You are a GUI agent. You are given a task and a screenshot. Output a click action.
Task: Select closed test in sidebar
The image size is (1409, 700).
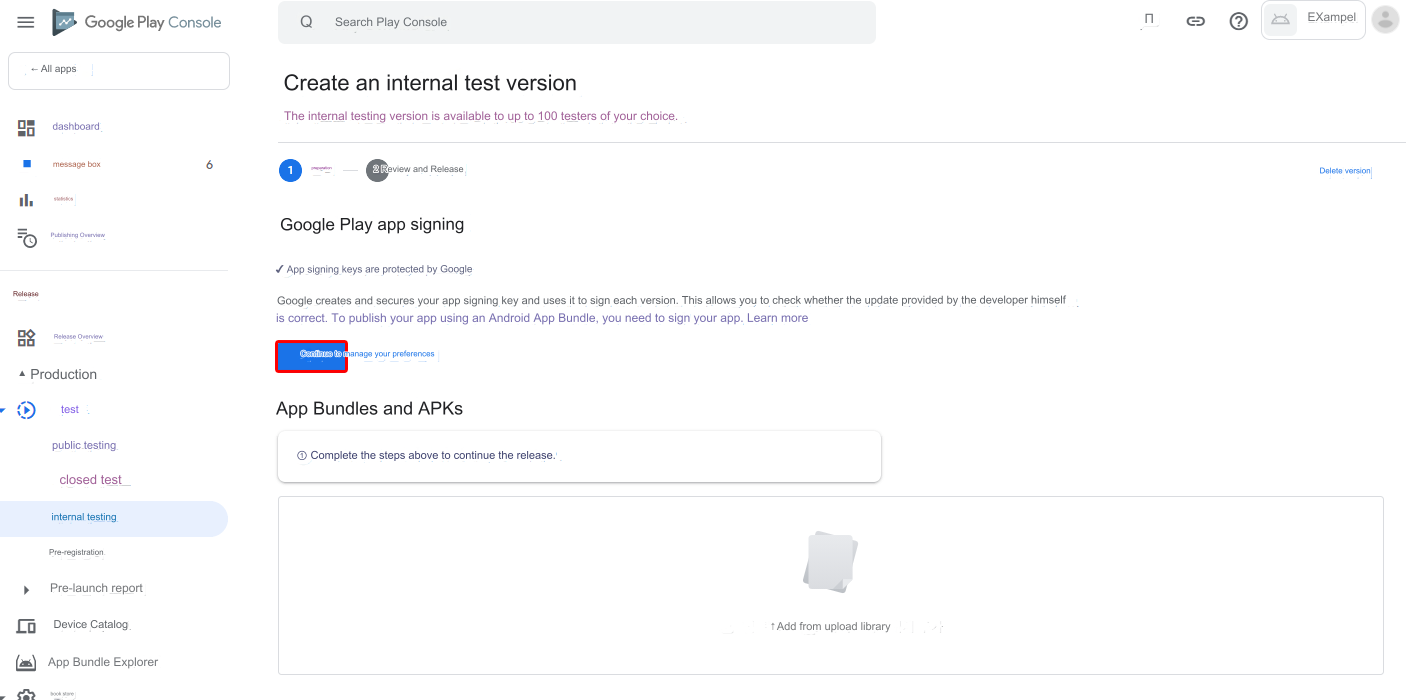pyautogui.click(x=91, y=480)
